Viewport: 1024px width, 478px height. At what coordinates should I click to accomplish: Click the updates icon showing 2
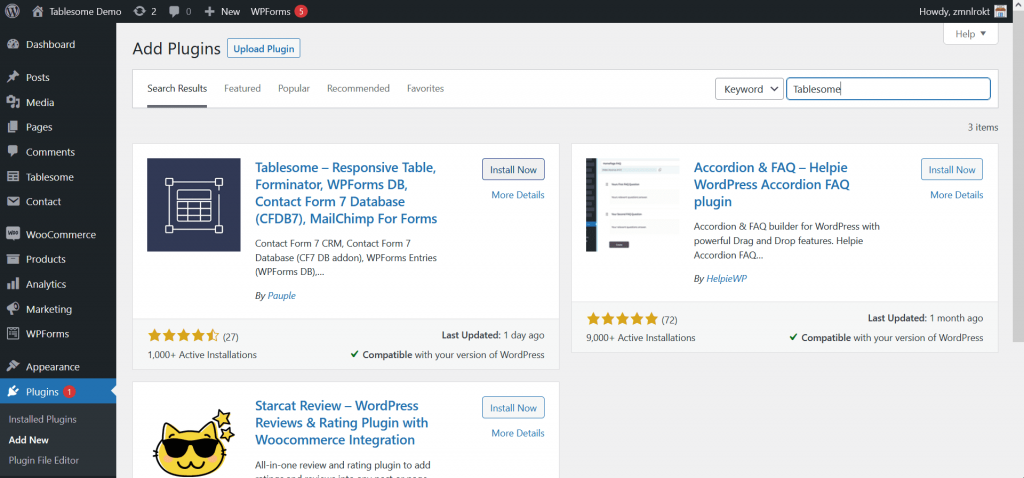coord(139,11)
